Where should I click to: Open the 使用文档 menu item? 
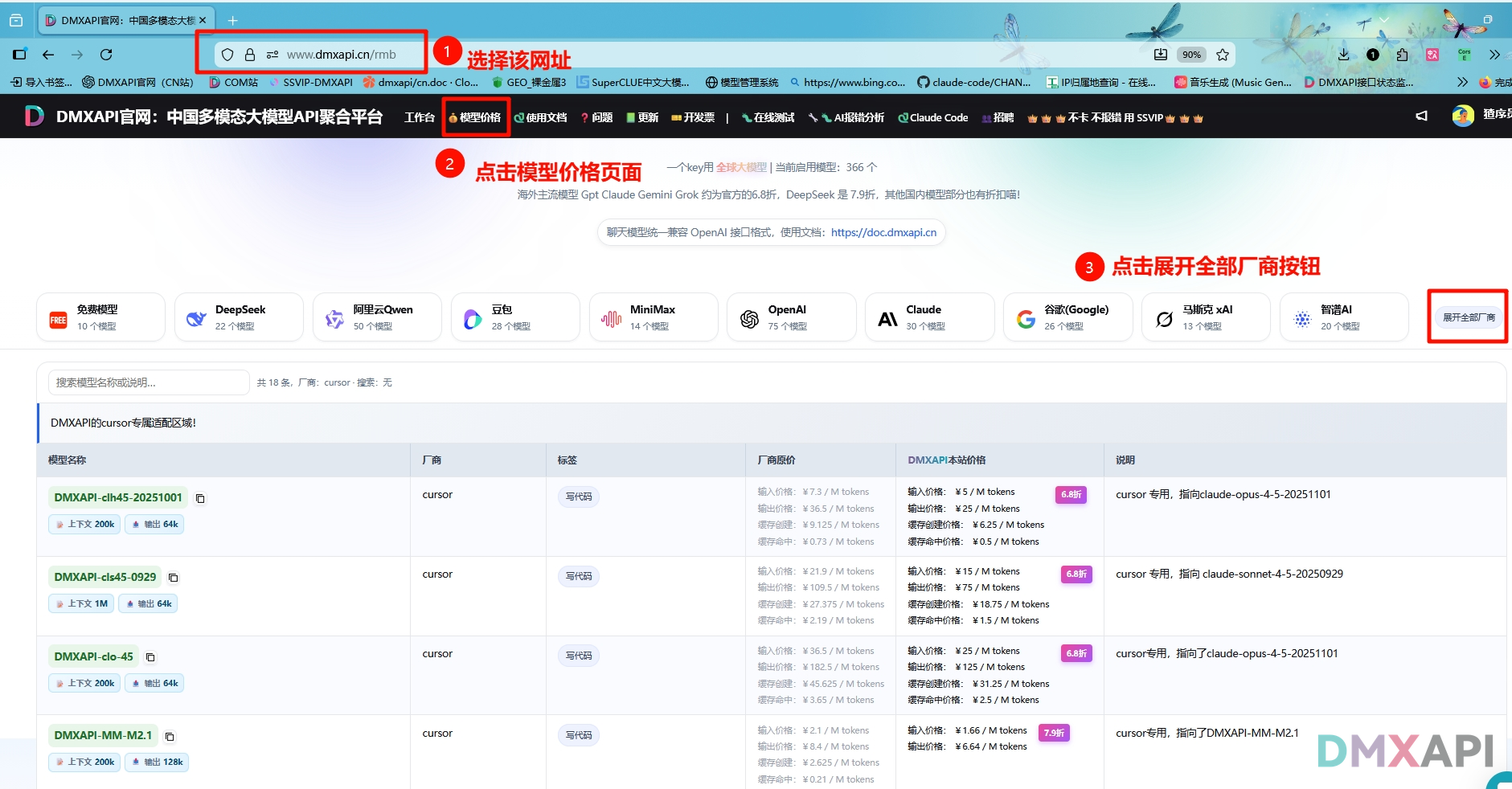click(541, 117)
